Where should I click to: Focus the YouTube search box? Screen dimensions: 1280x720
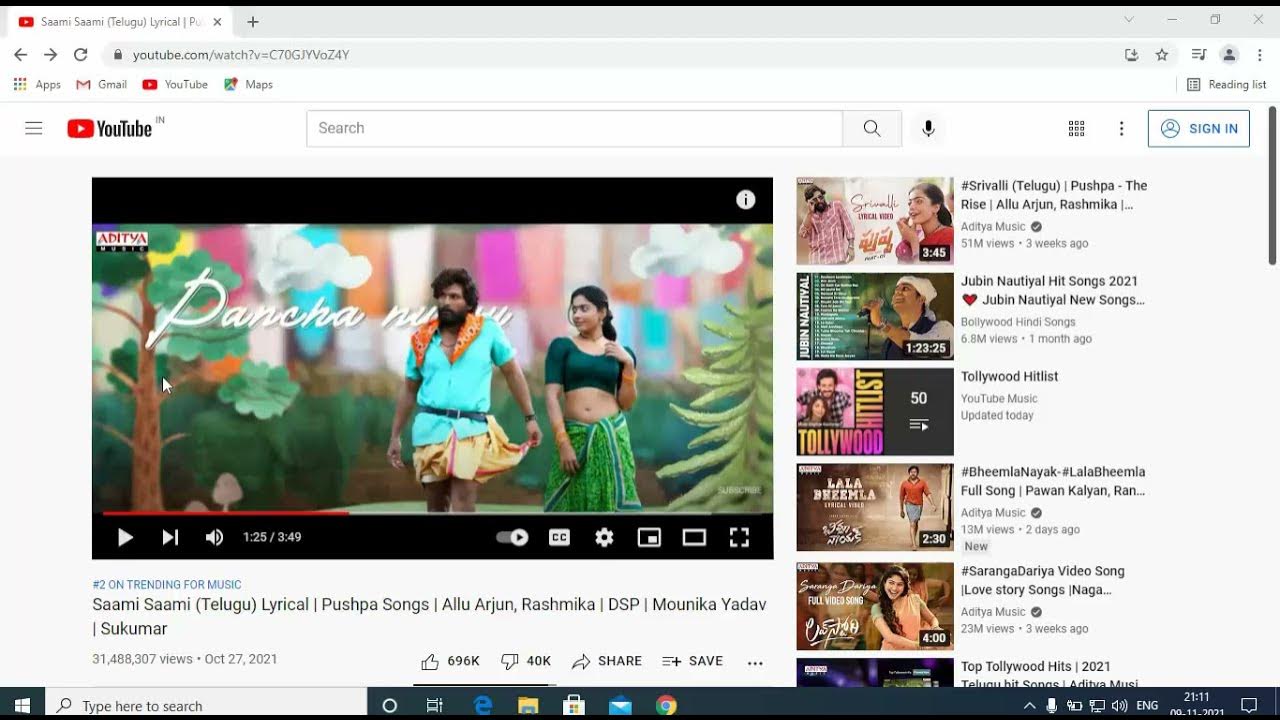574,128
